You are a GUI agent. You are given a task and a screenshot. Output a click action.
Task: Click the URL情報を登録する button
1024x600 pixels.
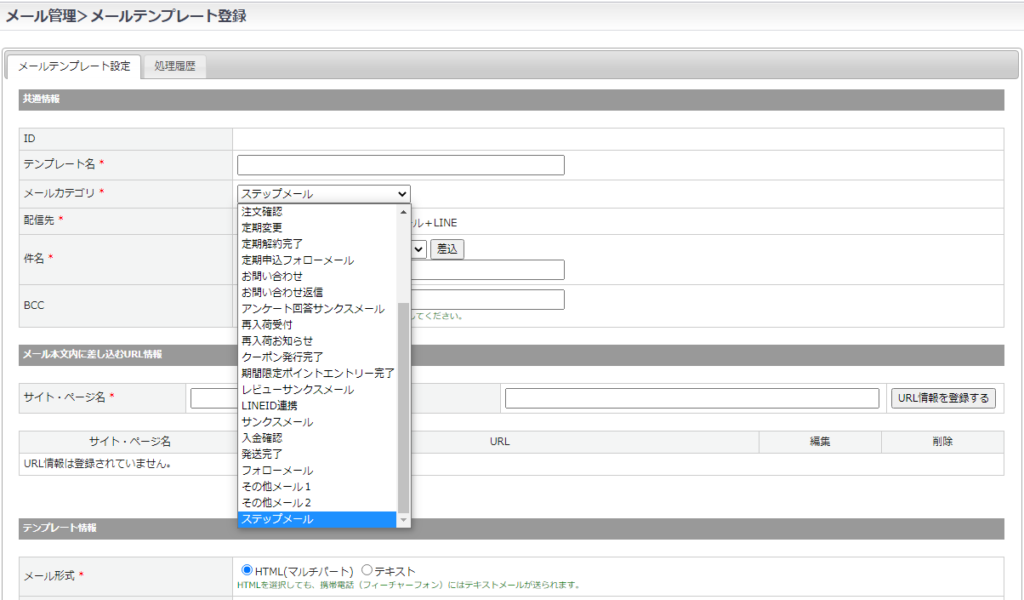click(x=943, y=398)
